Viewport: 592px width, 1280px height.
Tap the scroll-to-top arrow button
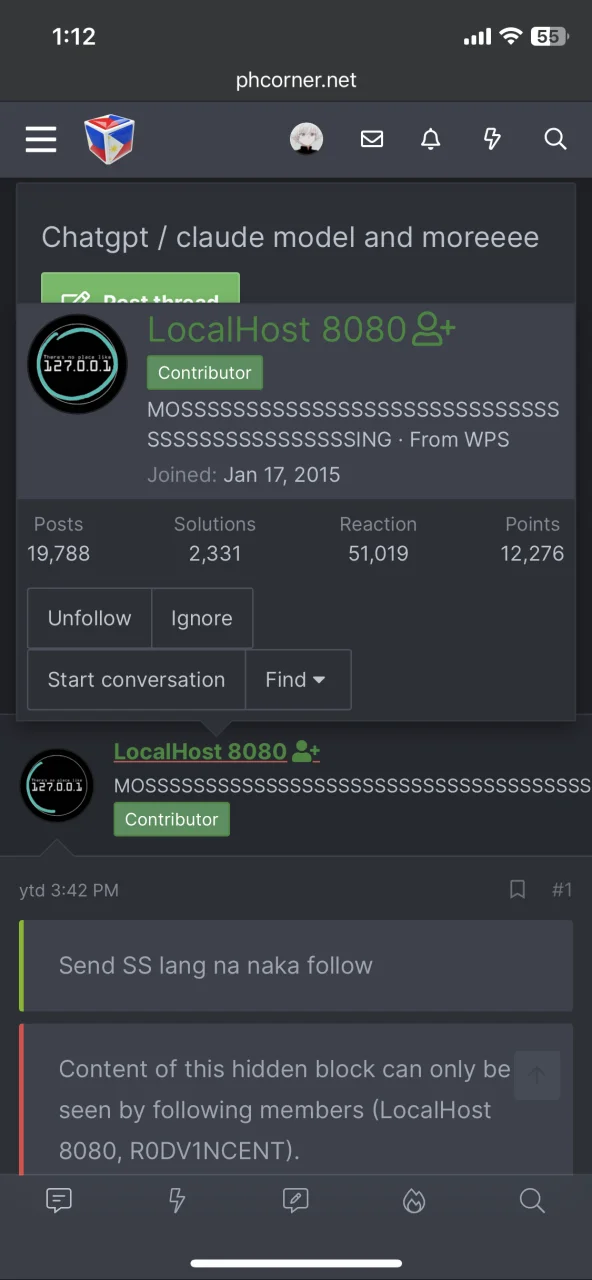[537, 1075]
